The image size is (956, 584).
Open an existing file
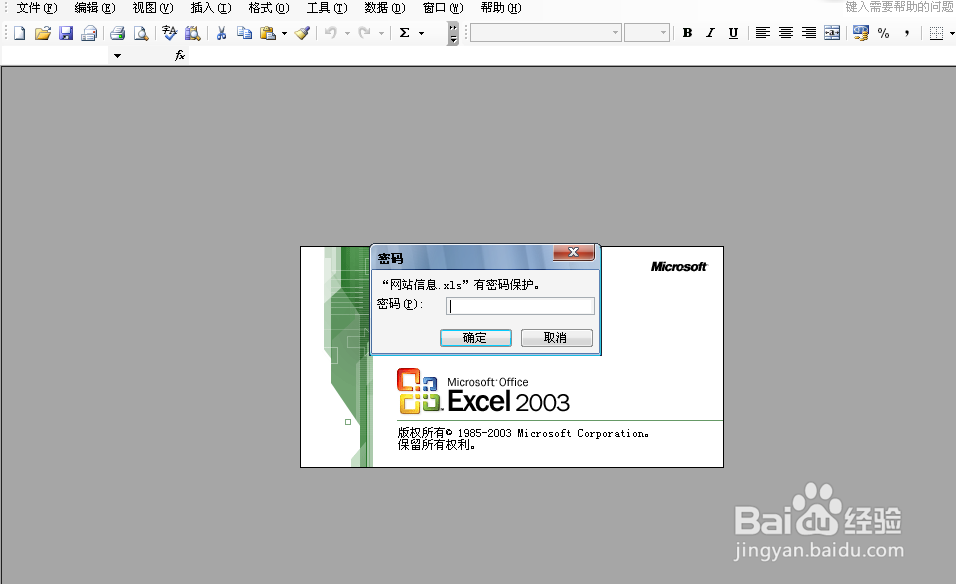click(41, 32)
